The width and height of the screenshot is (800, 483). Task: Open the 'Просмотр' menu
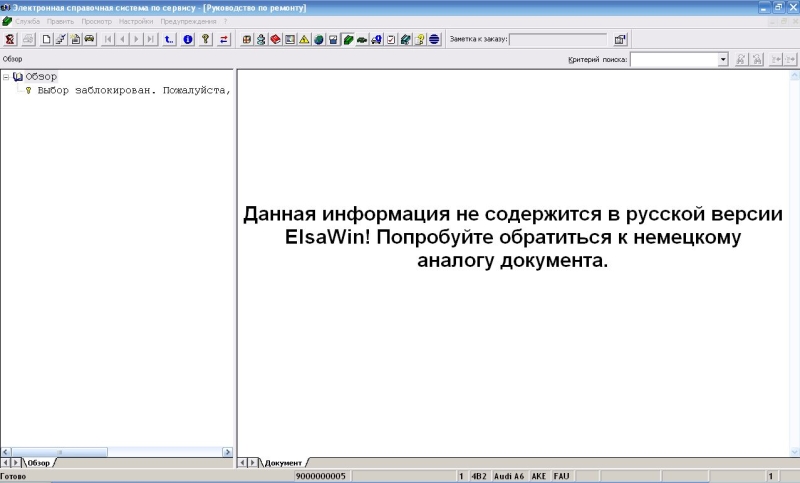click(96, 21)
